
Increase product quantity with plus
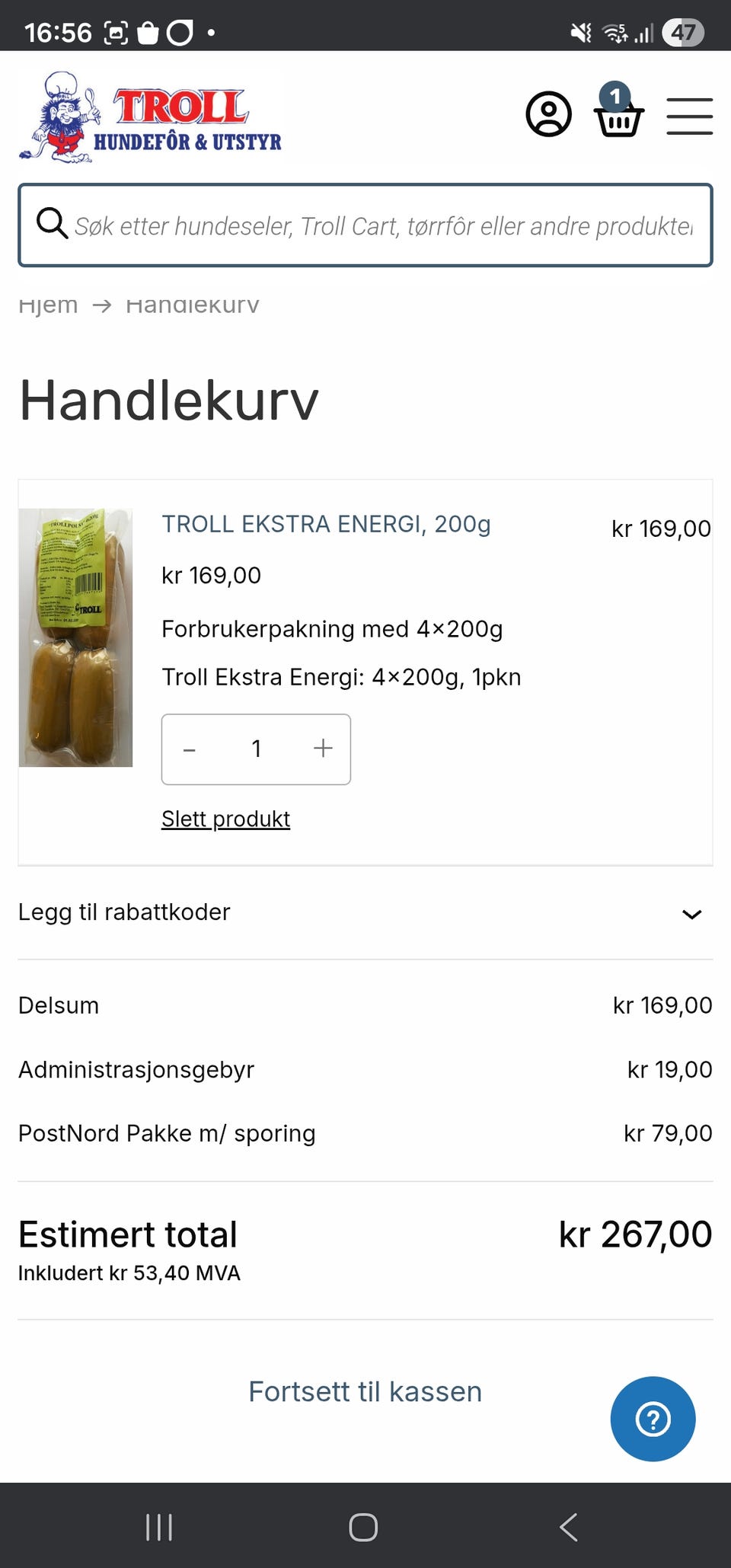[323, 749]
